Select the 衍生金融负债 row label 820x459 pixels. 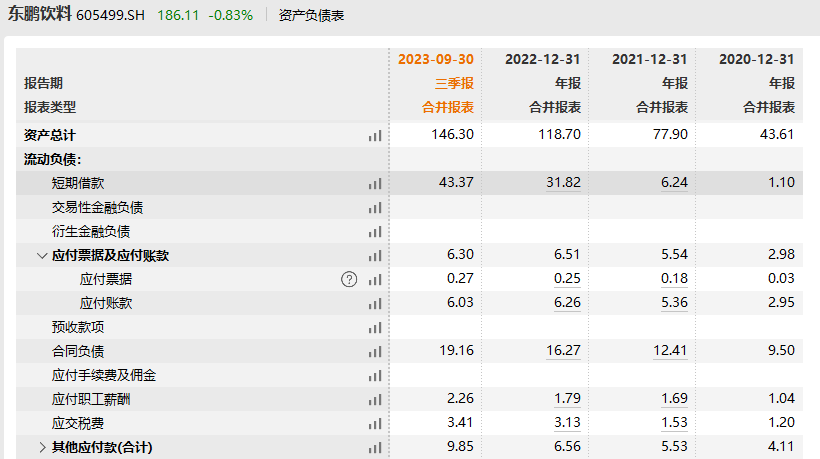[x=91, y=232]
